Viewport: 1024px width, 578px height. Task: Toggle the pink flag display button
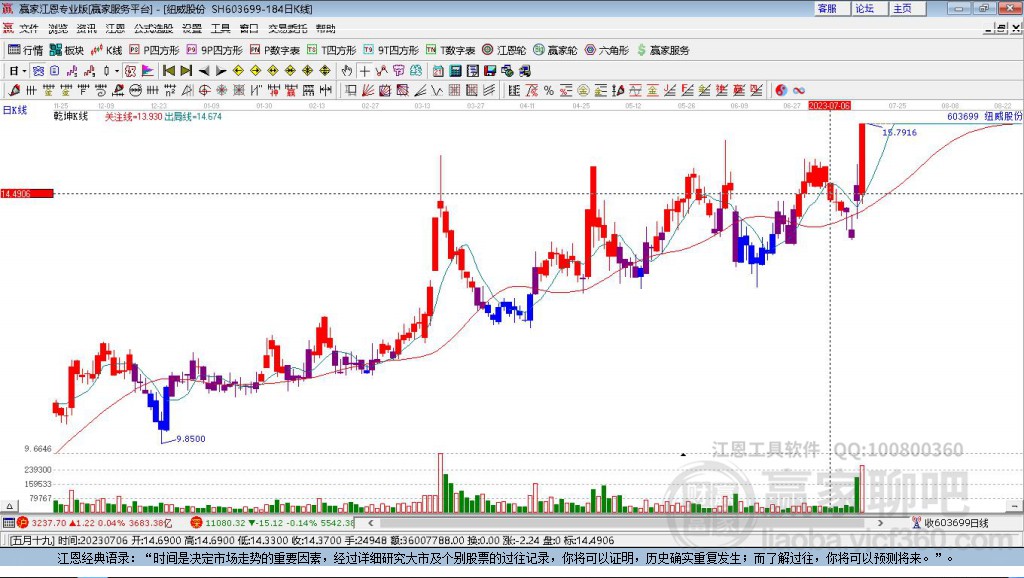[148, 71]
